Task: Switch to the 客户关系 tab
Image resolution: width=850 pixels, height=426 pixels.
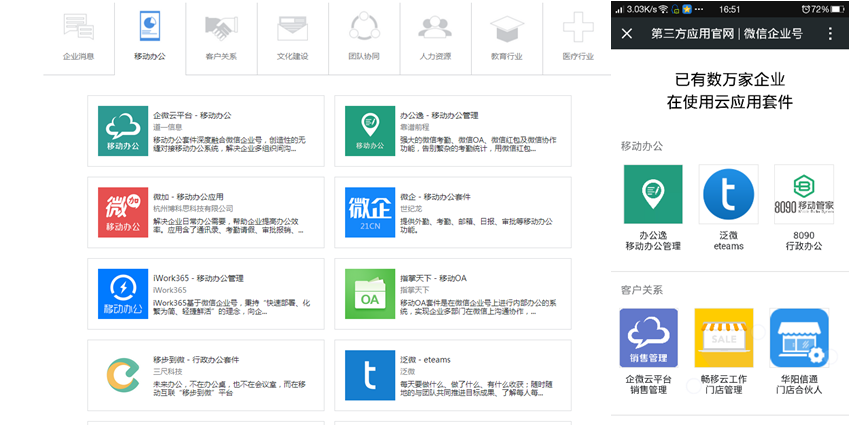Action: pos(221,38)
